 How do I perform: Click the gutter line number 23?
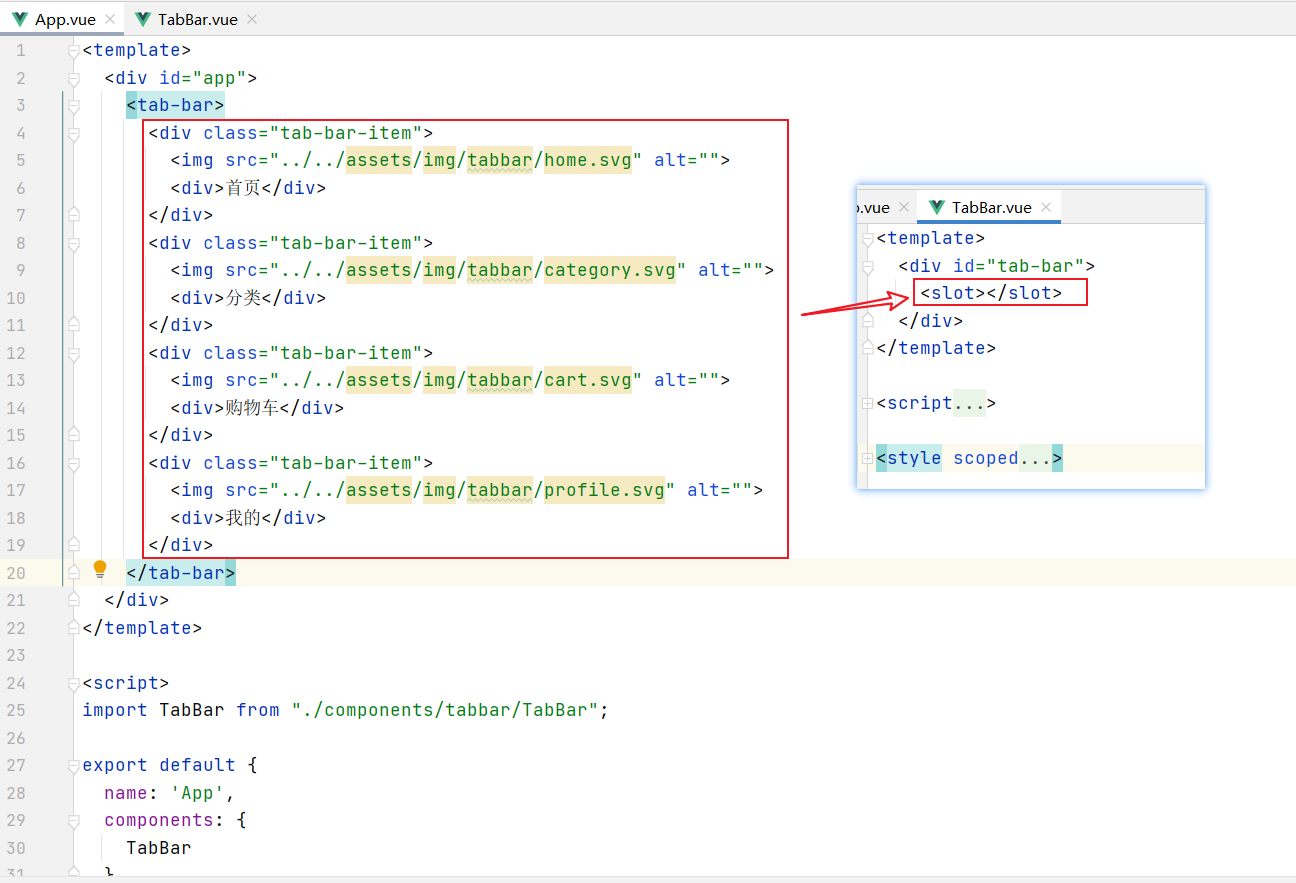point(16,655)
